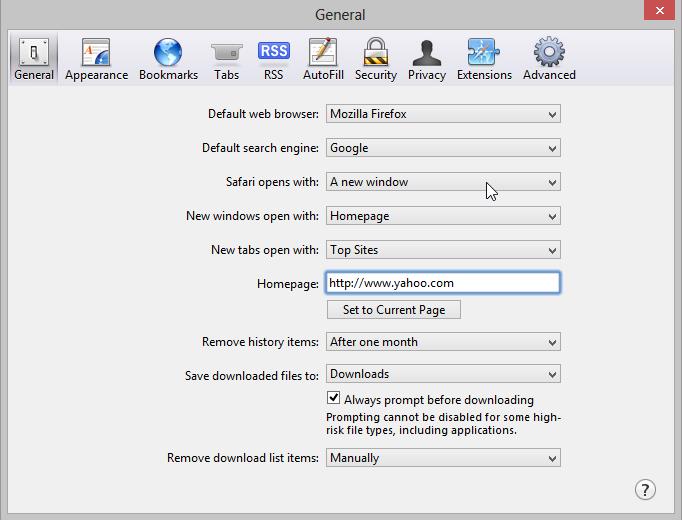This screenshot has height=520, width=682.
Task: Expand the Default web browser dropdown
Action: (443, 114)
